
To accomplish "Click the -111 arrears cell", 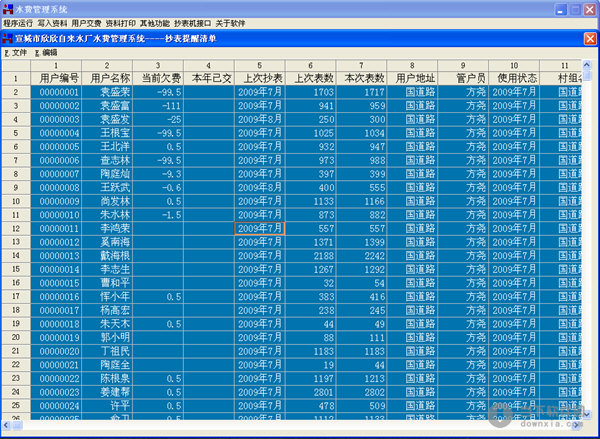I will click(x=158, y=106).
